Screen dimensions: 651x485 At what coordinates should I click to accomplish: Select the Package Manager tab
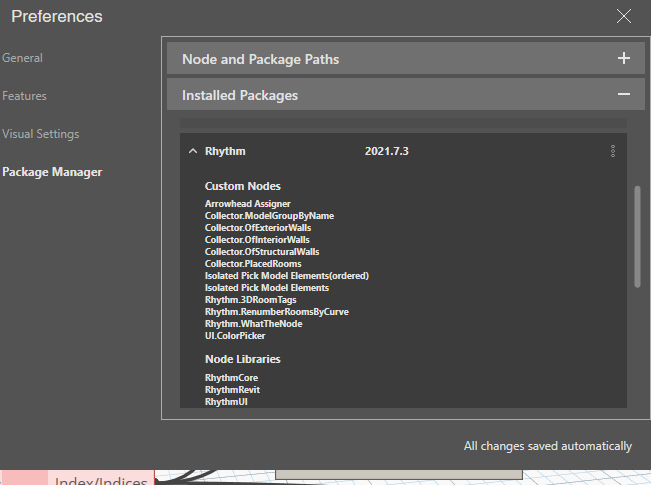52,172
